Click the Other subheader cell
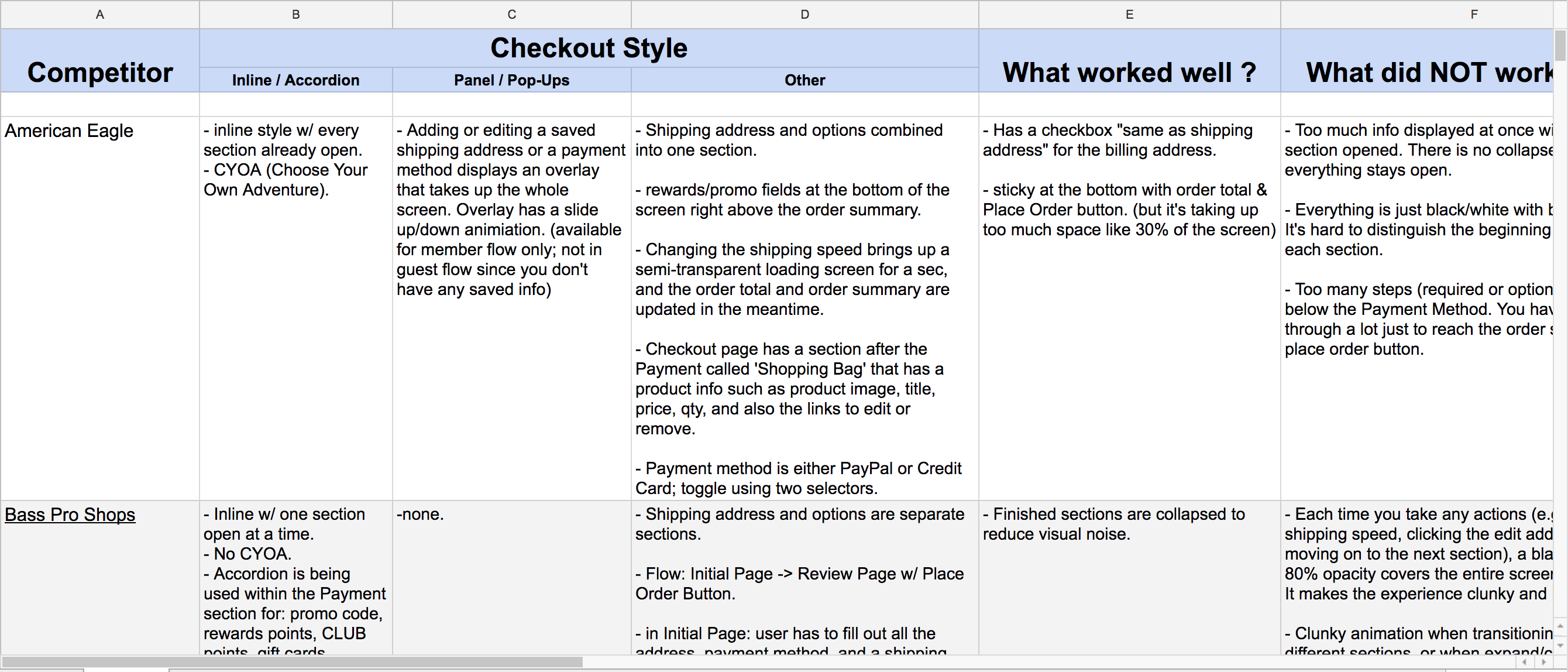The width and height of the screenshot is (1568, 672). coord(804,80)
